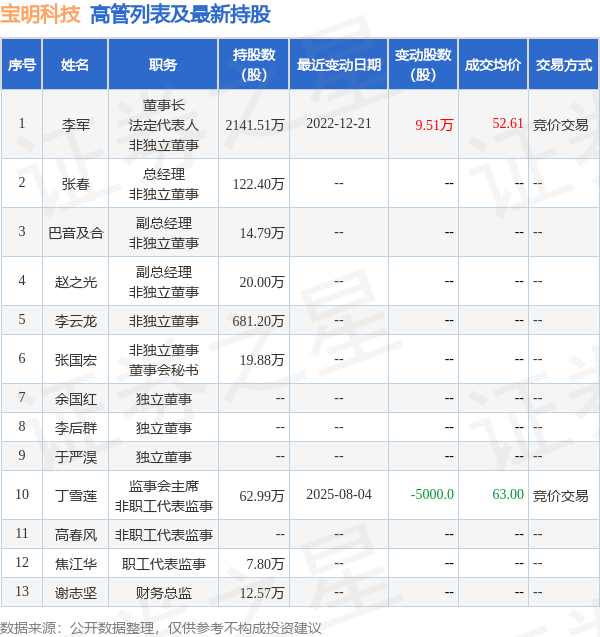Image resolution: width=600 pixels, height=637 pixels.
Task: Click the name 高春风
Action: [76, 535]
